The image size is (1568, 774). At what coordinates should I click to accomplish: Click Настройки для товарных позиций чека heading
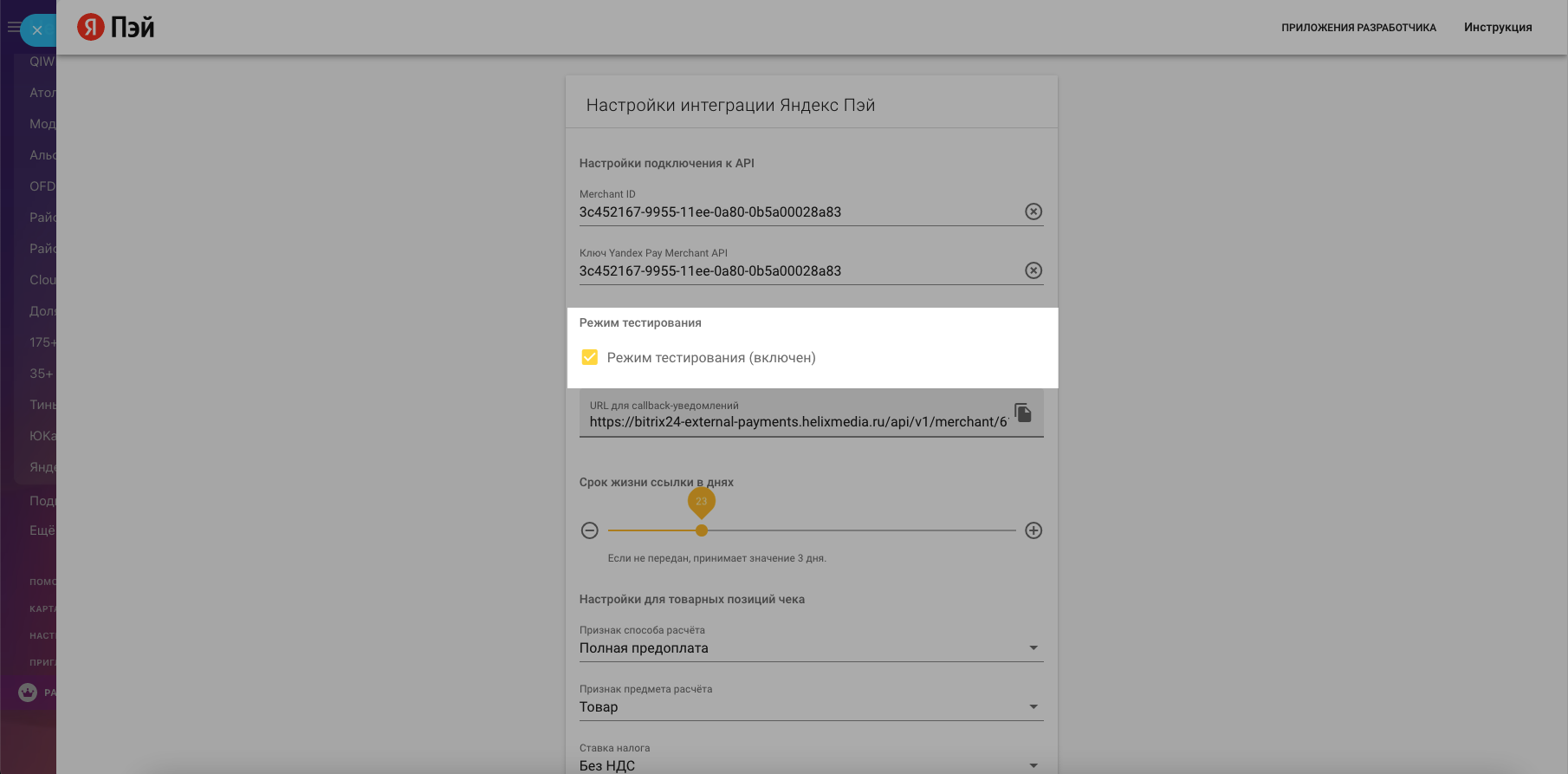692,599
